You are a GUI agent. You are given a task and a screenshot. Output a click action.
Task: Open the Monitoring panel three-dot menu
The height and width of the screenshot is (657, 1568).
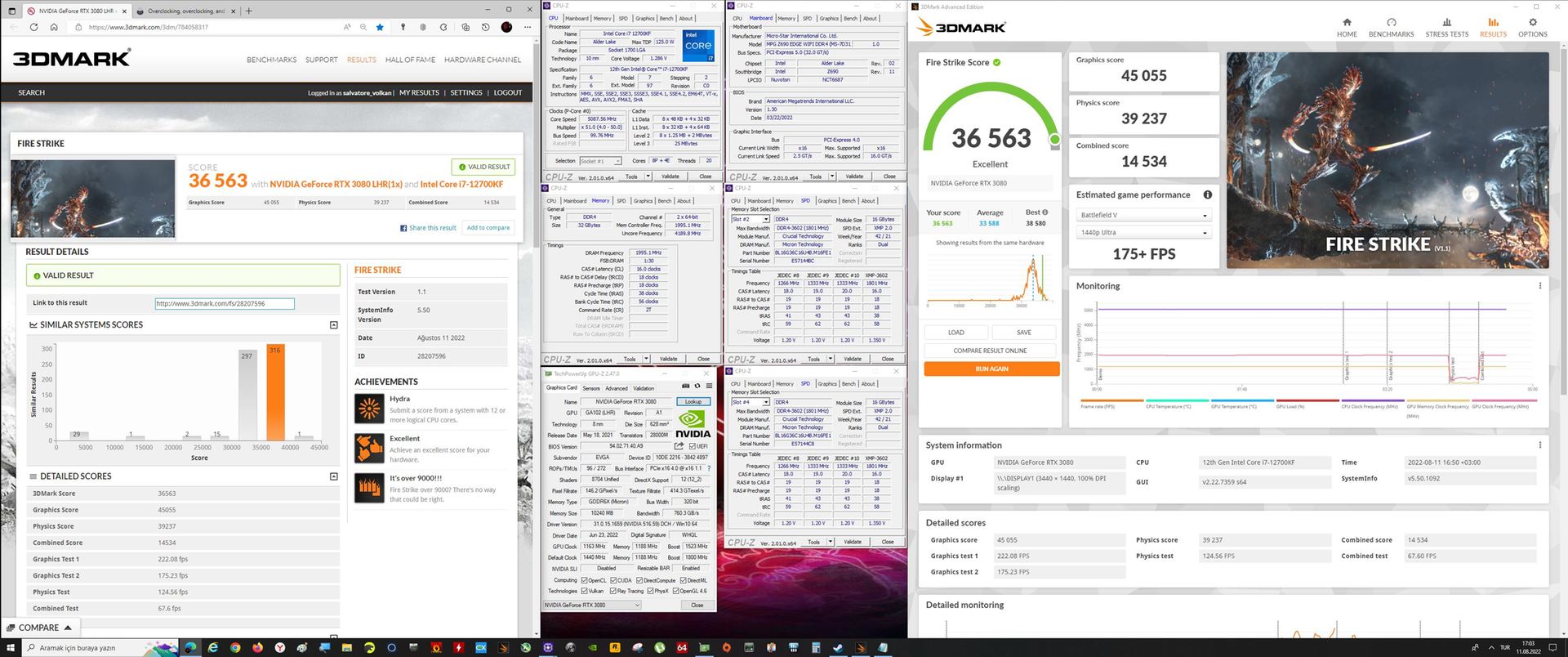(1540, 286)
